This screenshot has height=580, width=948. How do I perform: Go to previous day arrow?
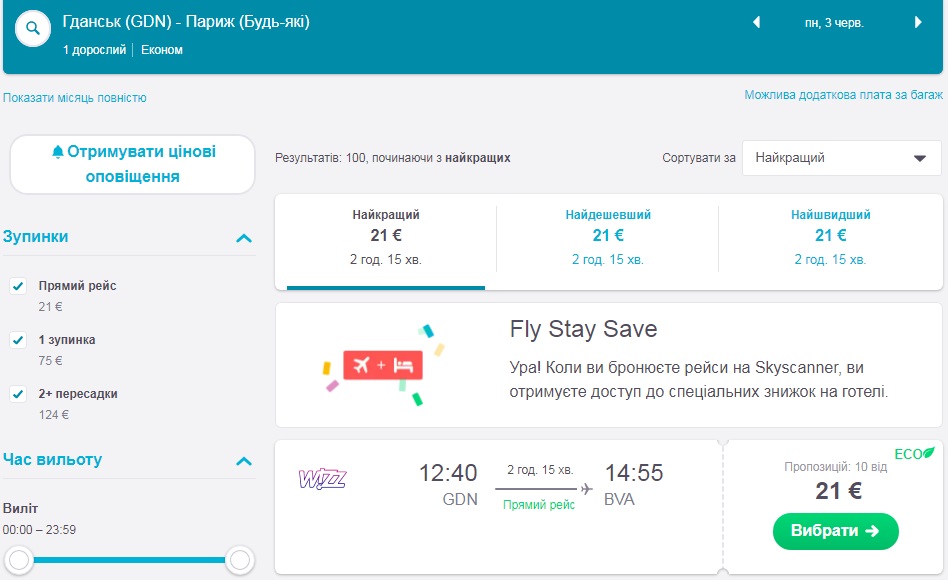click(x=756, y=23)
